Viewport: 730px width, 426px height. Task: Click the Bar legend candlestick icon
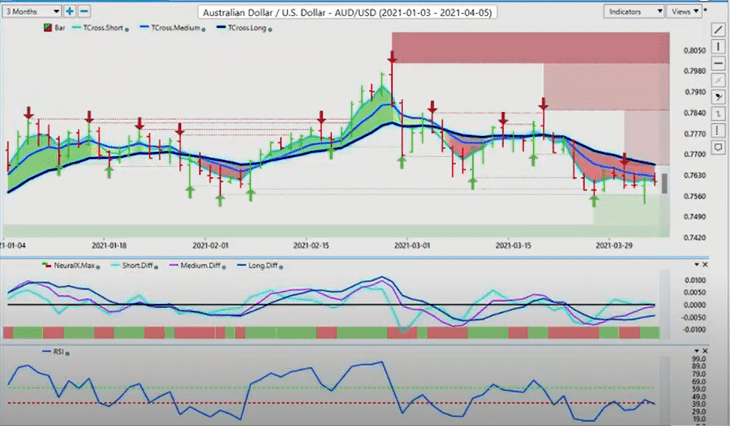pyautogui.click(x=47, y=28)
